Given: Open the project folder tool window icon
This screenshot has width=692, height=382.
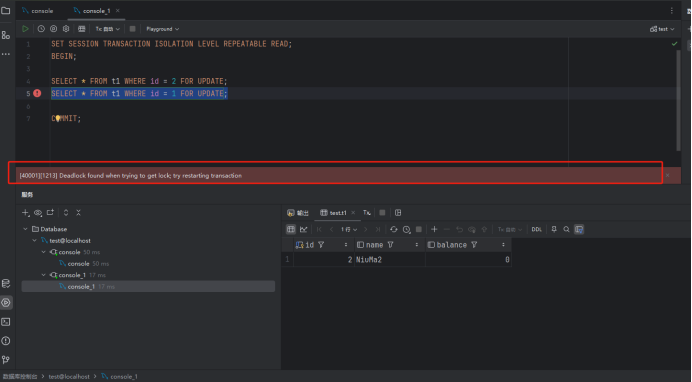Looking at the screenshot, I should click(x=6, y=11).
